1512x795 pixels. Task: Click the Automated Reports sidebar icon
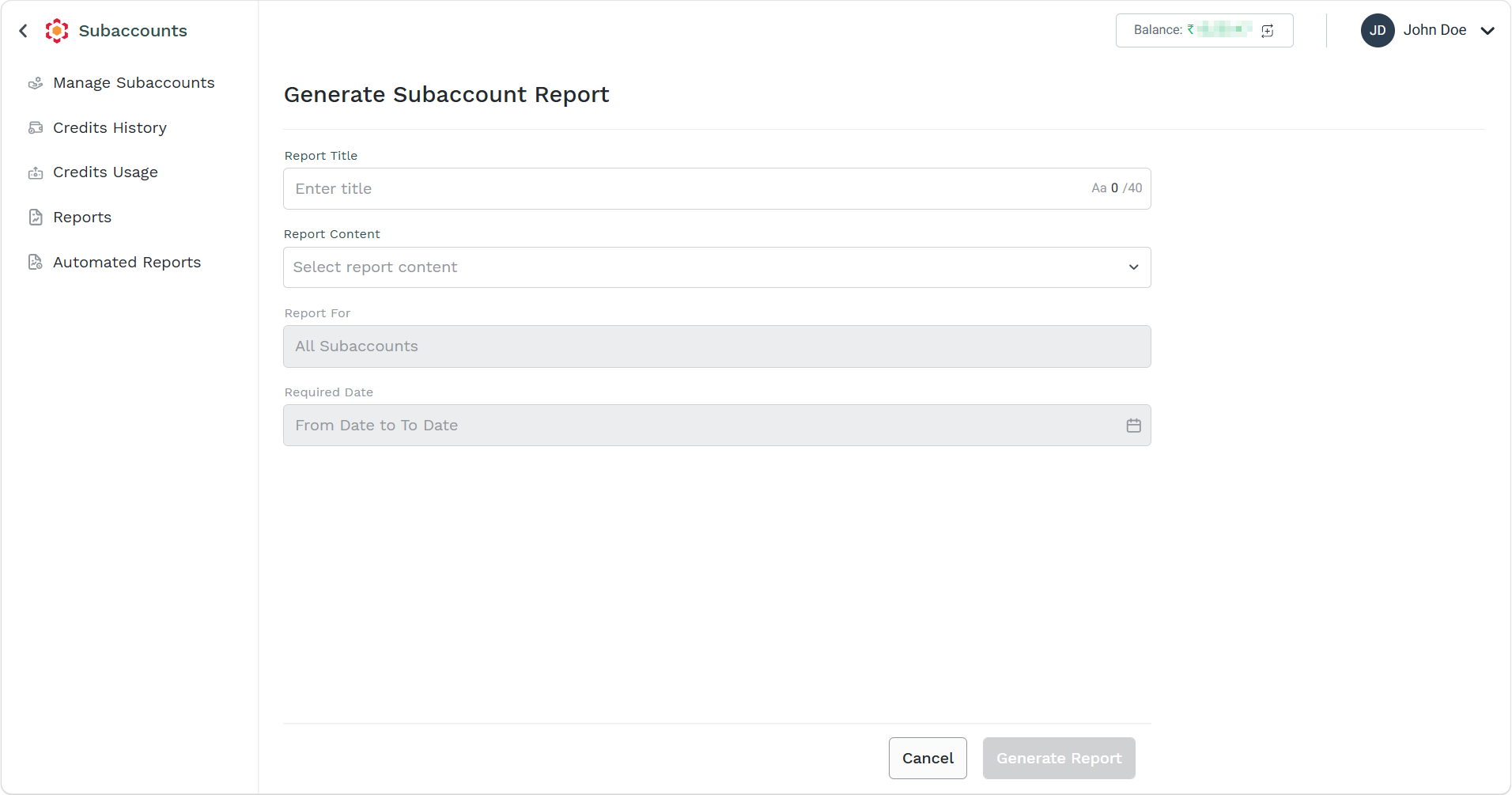point(36,263)
